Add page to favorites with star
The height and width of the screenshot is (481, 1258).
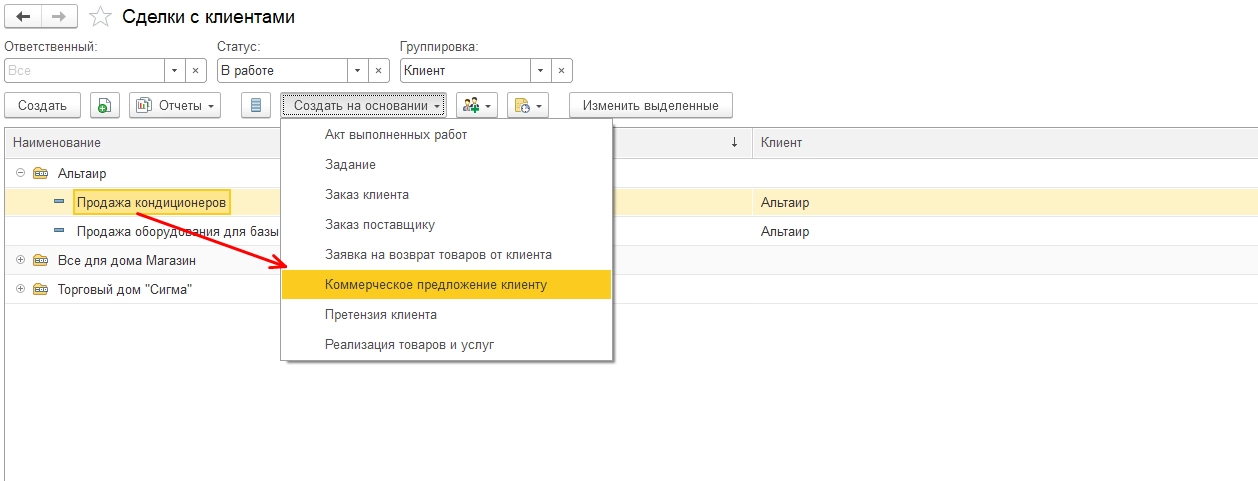(100, 17)
